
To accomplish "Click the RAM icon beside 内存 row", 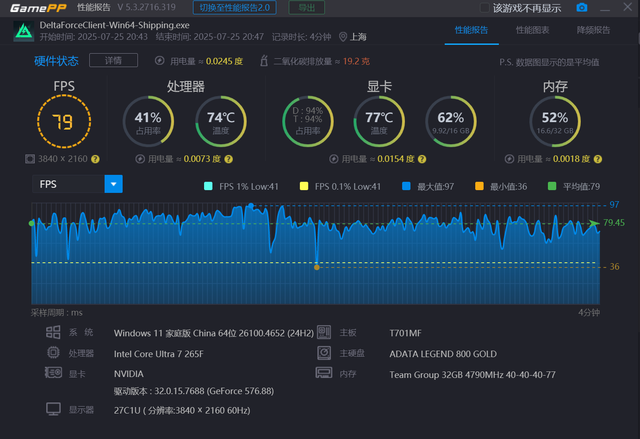I will [x=324, y=372].
